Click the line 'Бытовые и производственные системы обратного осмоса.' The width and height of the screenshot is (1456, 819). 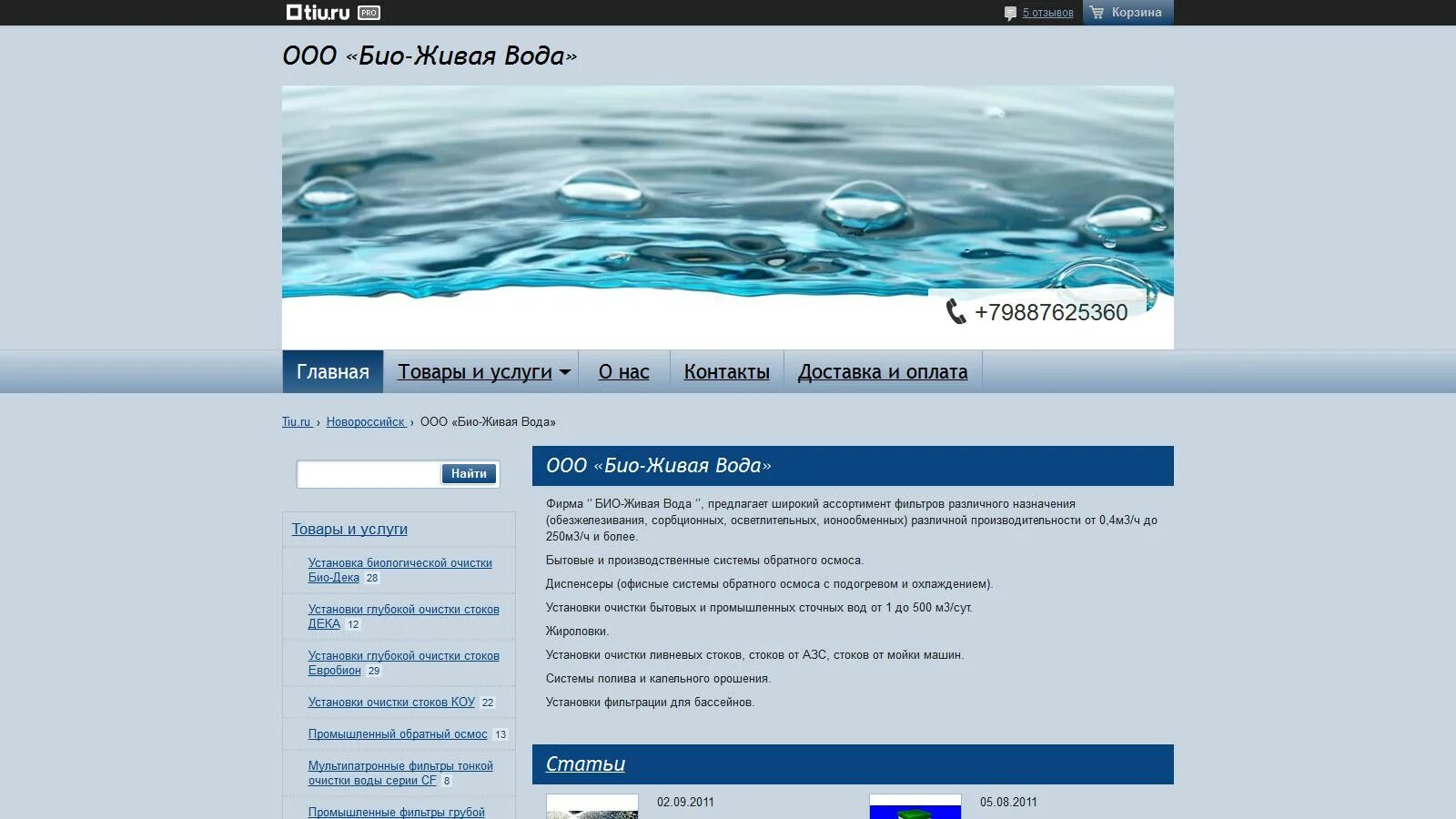pos(705,561)
